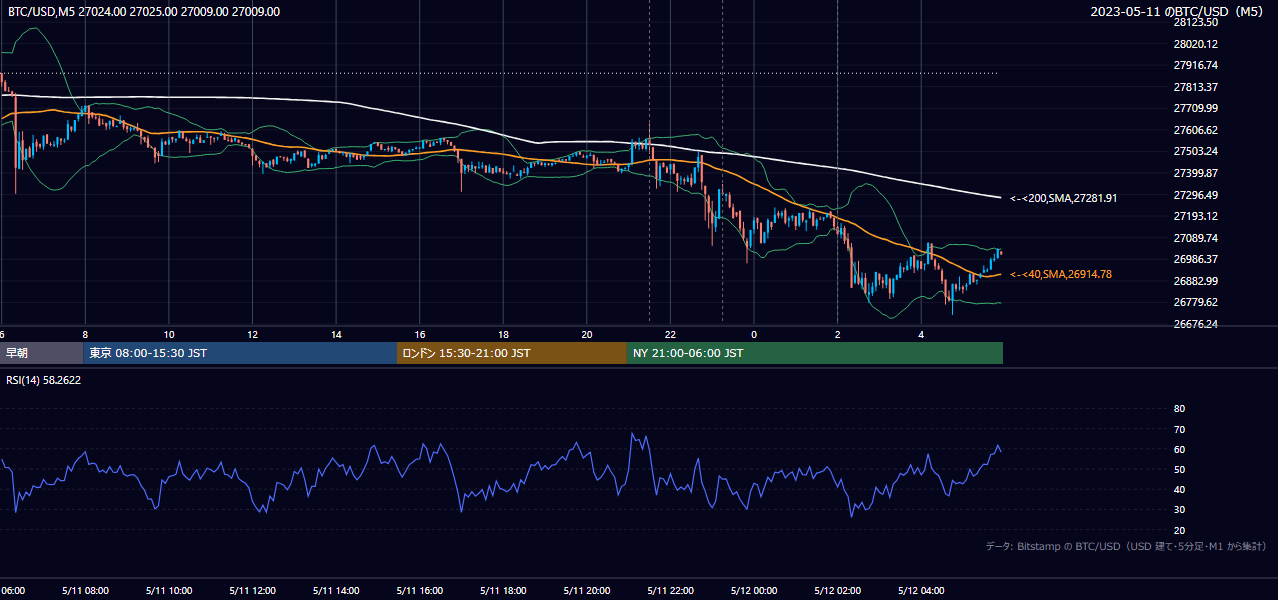This screenshot has width=1278, height=600.
Task: Click bottom time label 5/11 16:00
Action: [420, 591]
